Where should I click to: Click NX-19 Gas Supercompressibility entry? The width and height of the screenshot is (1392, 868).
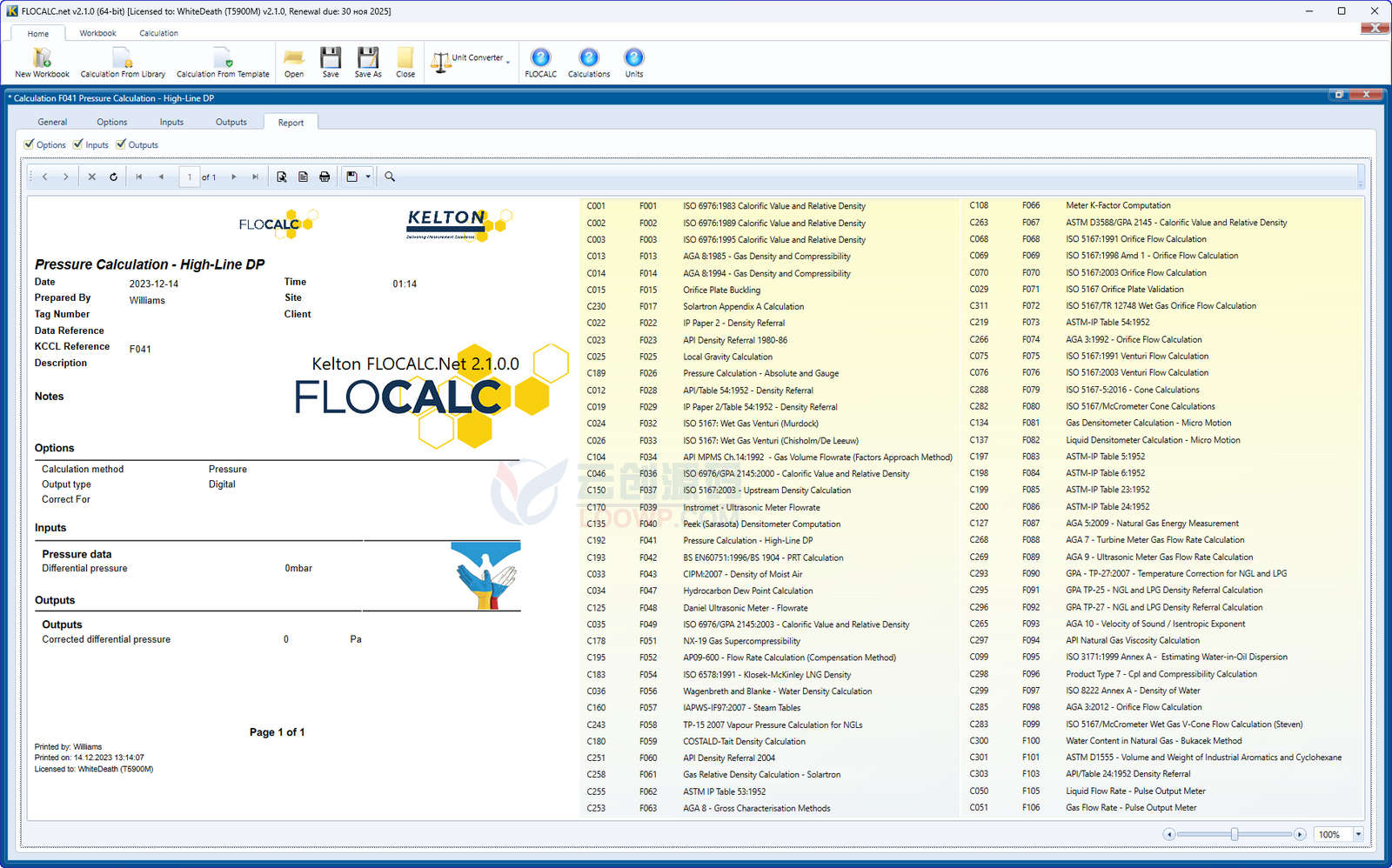click(741, 641)
